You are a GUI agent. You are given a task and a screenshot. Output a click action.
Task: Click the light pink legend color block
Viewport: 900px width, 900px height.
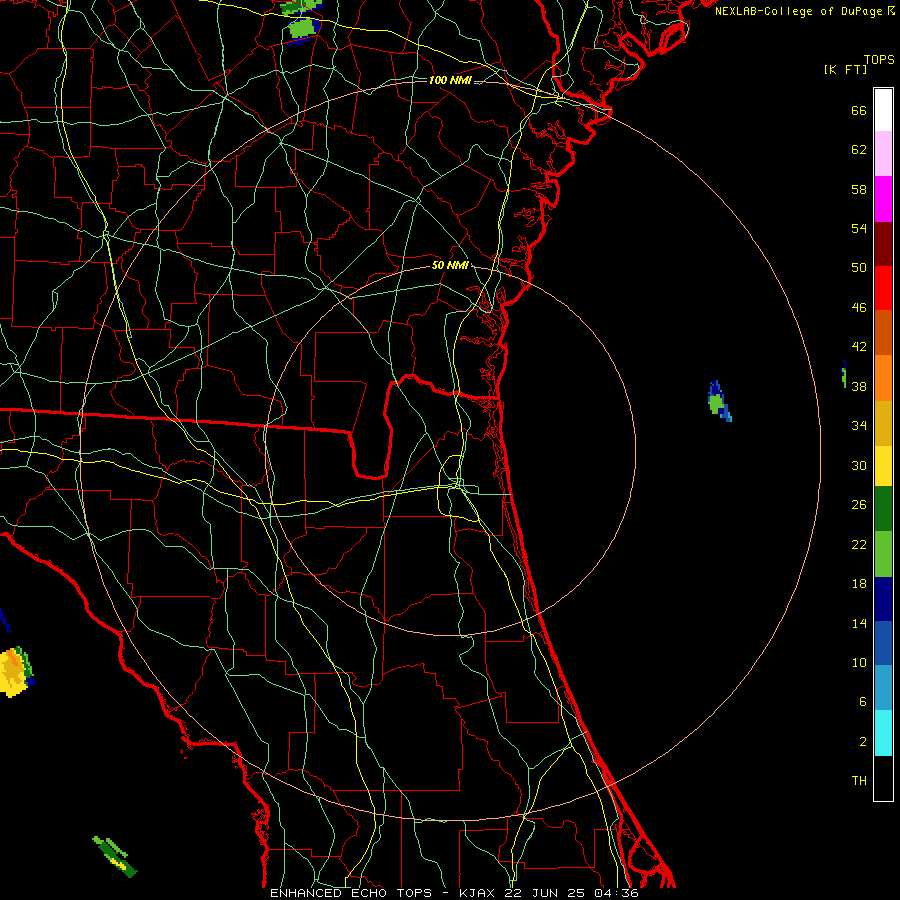(x=883, y=154)
